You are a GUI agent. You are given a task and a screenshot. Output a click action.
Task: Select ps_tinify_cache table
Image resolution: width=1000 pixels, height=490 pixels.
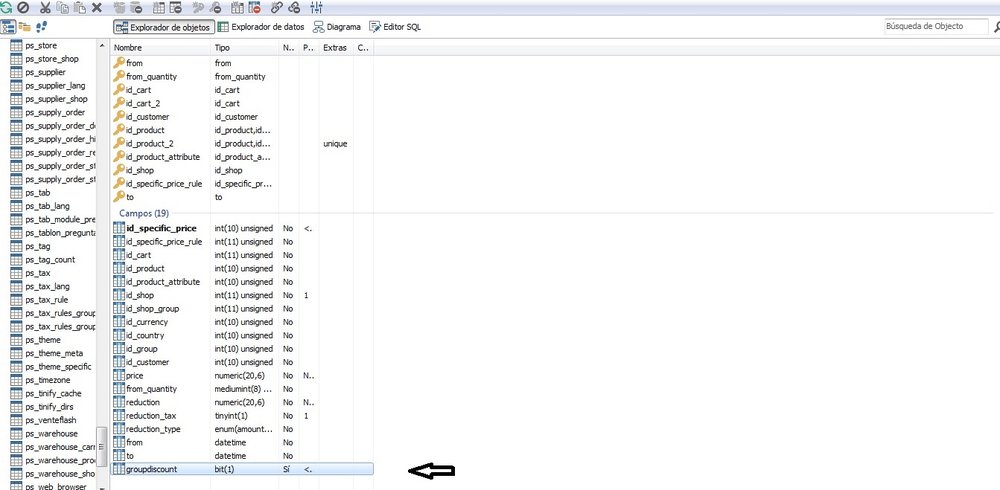pos(54,394)
